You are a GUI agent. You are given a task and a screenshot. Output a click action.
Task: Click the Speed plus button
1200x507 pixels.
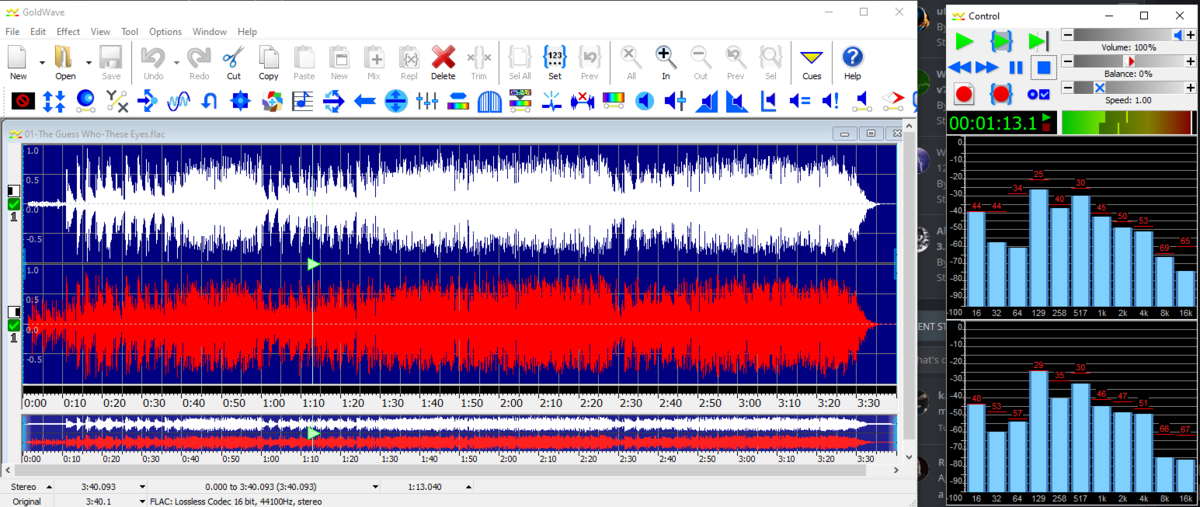click(1190, 88)
